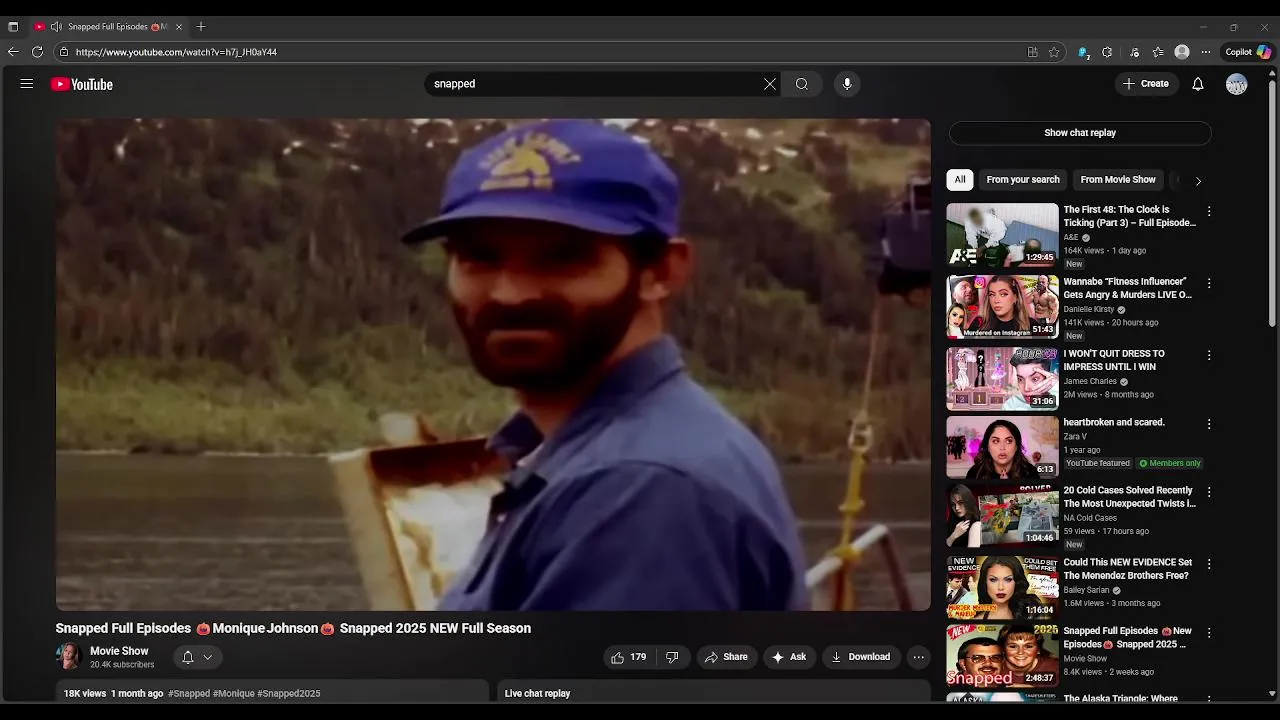Open options for 20 Cold Cases video

1209,492
